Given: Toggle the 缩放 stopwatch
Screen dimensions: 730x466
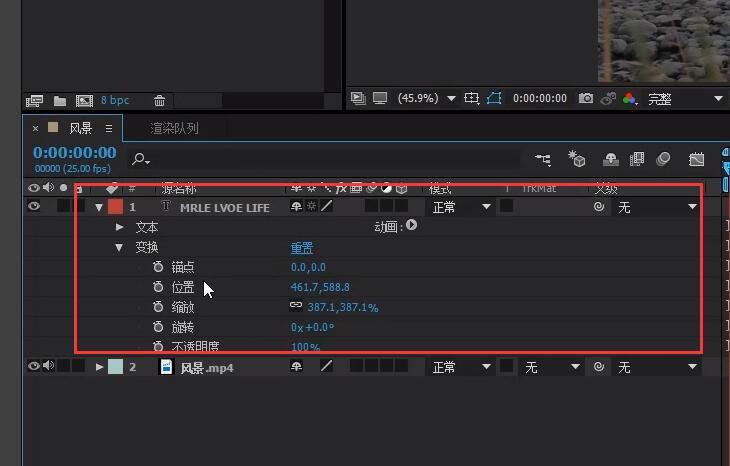Looking at the screenshot, I should 158,306.
